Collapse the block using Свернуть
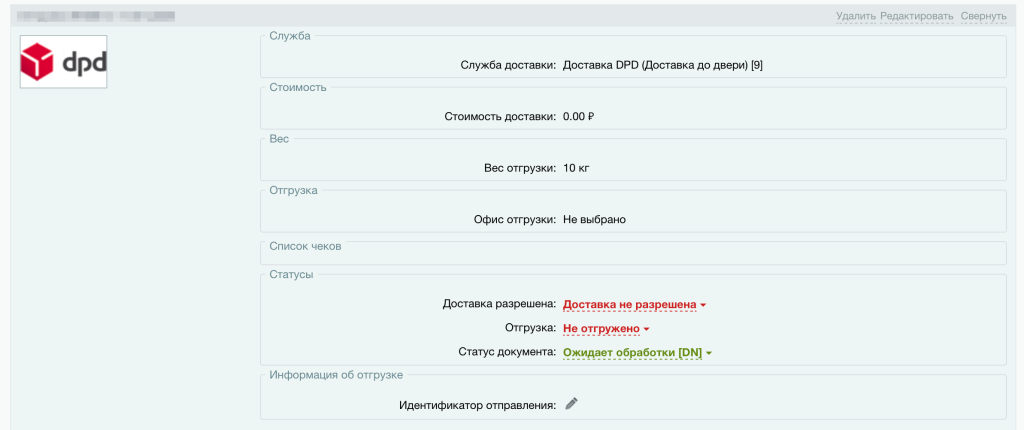This screenshot has width=1024, height=430. [983, 16]
